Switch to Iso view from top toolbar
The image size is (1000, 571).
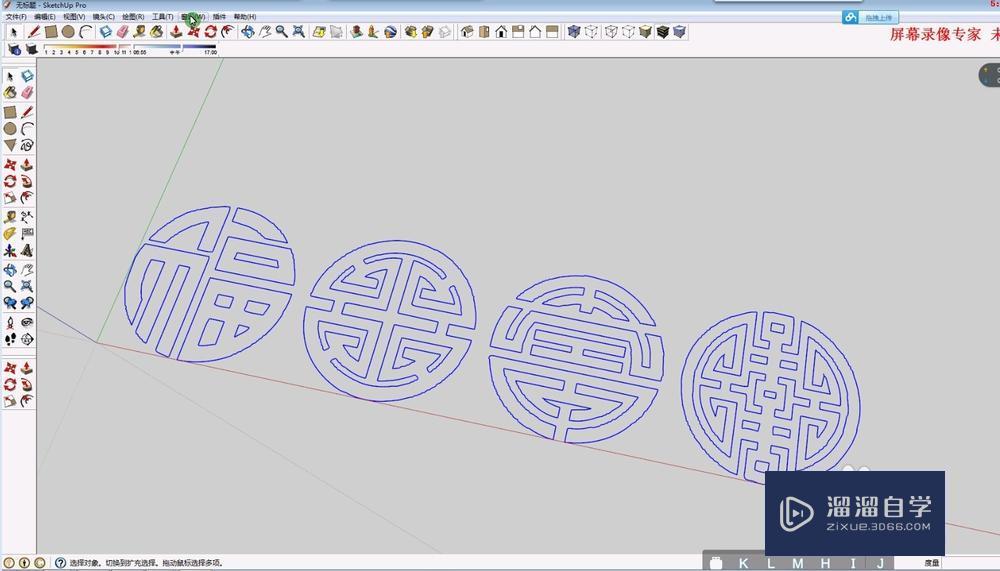pos(467,32)
